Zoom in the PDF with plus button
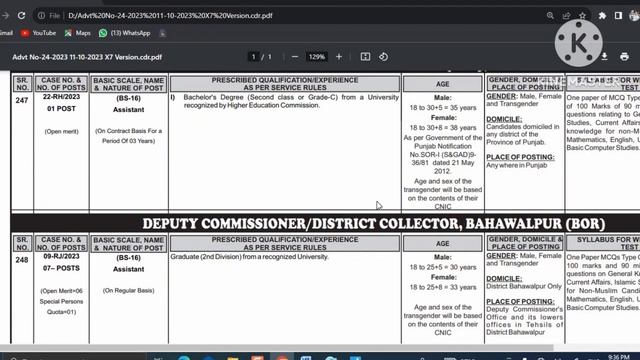This screenshot has height=360, width=640. click(339, 57)
